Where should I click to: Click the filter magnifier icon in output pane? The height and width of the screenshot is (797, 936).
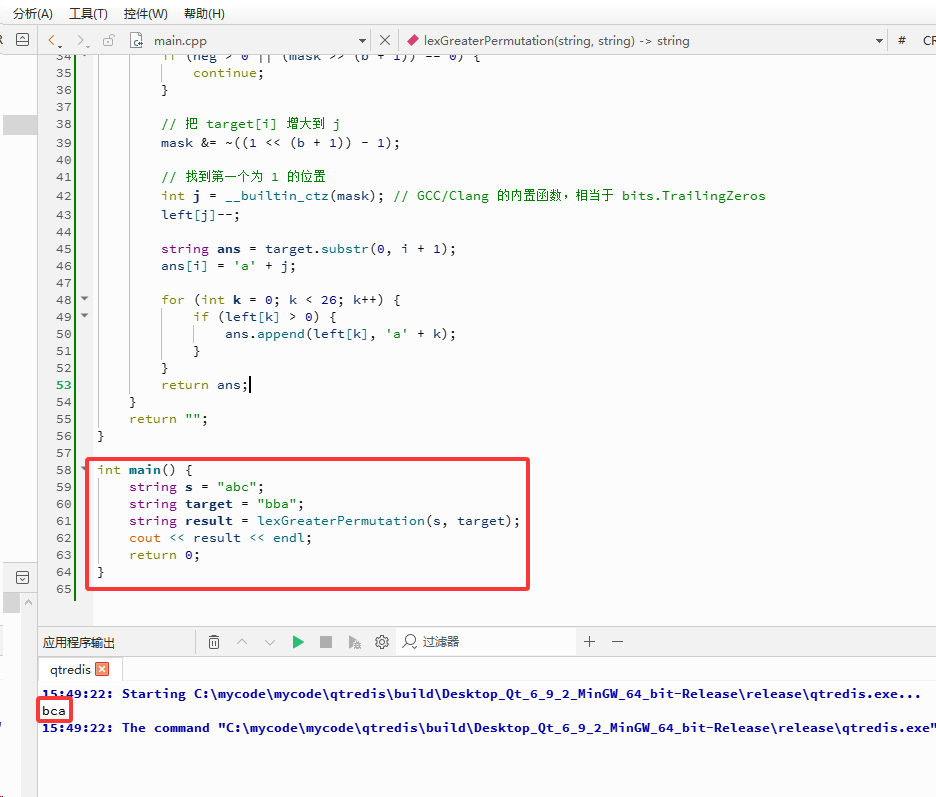410,641
